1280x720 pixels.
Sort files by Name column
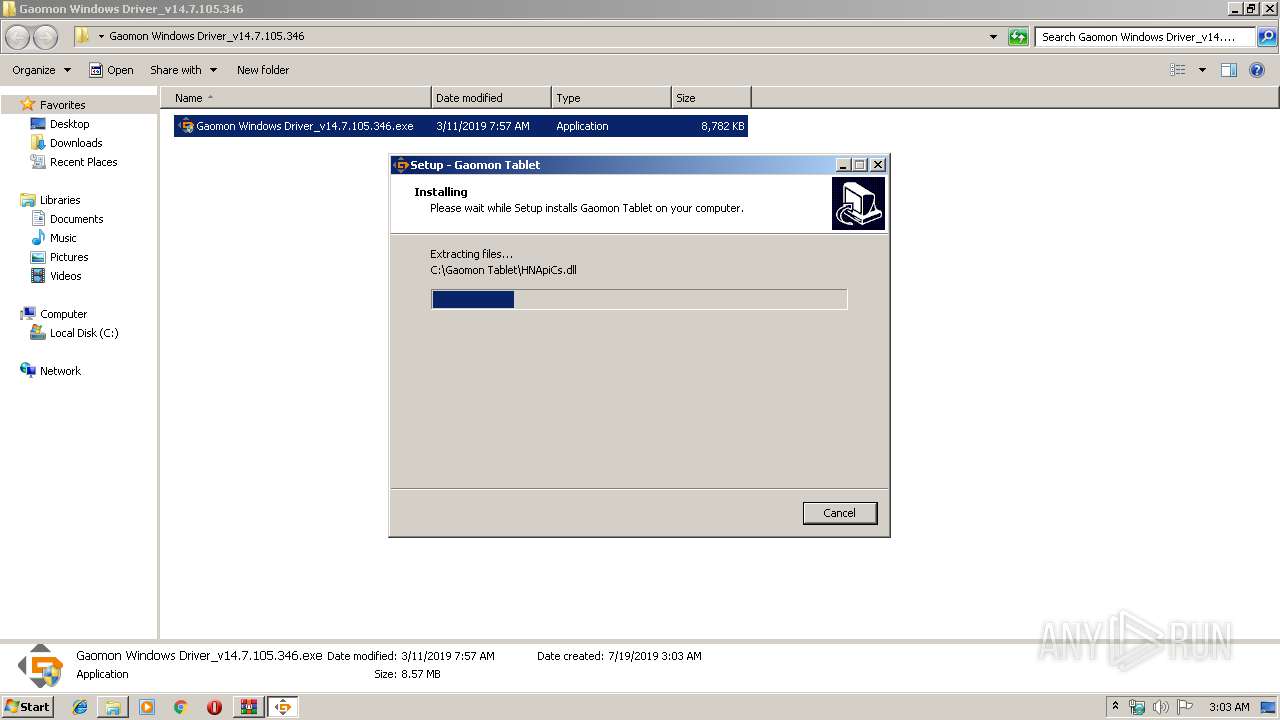tap(296, 98)
